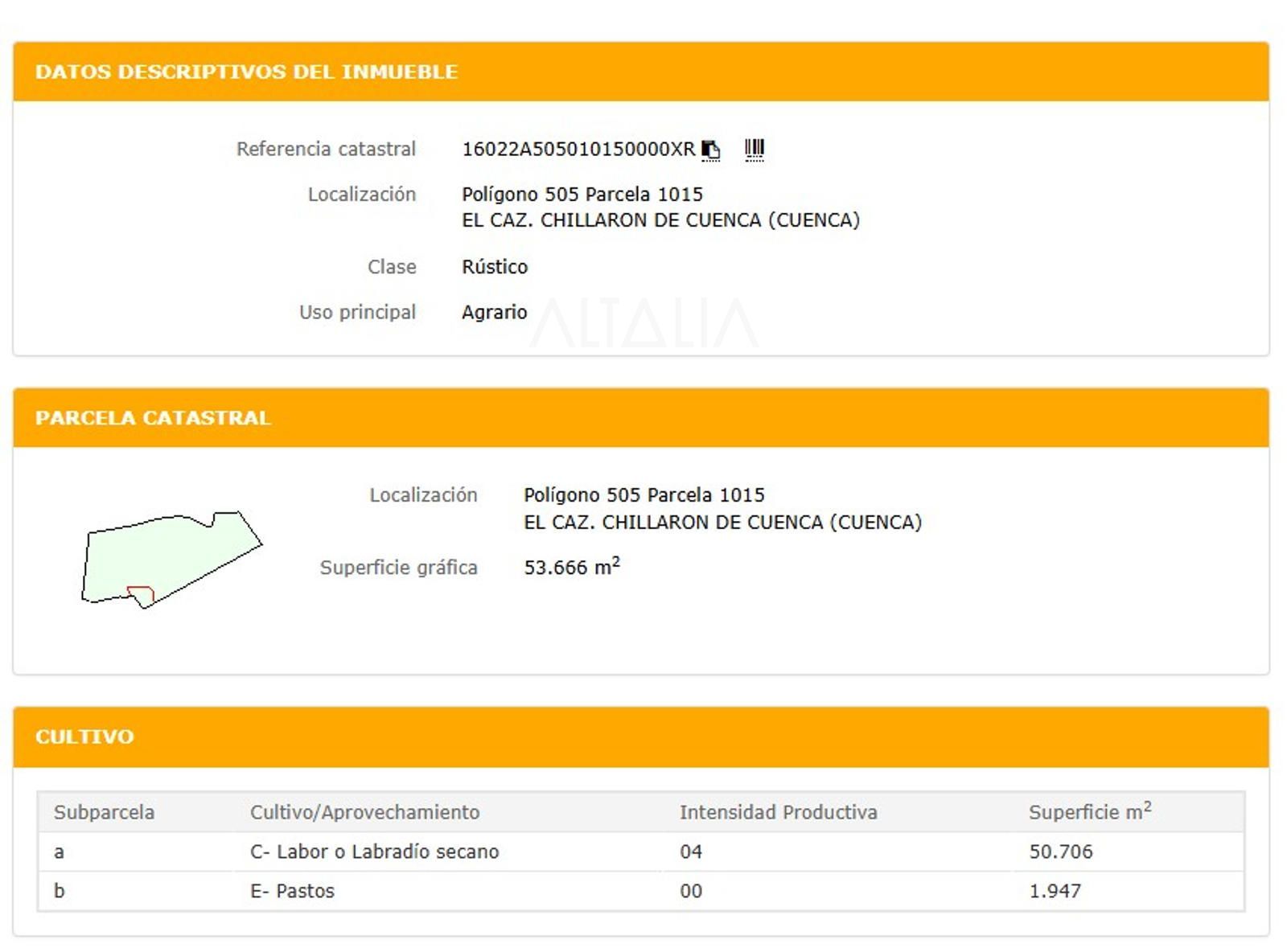Click the 'Subparcela' column header

[x=104, y=812]
